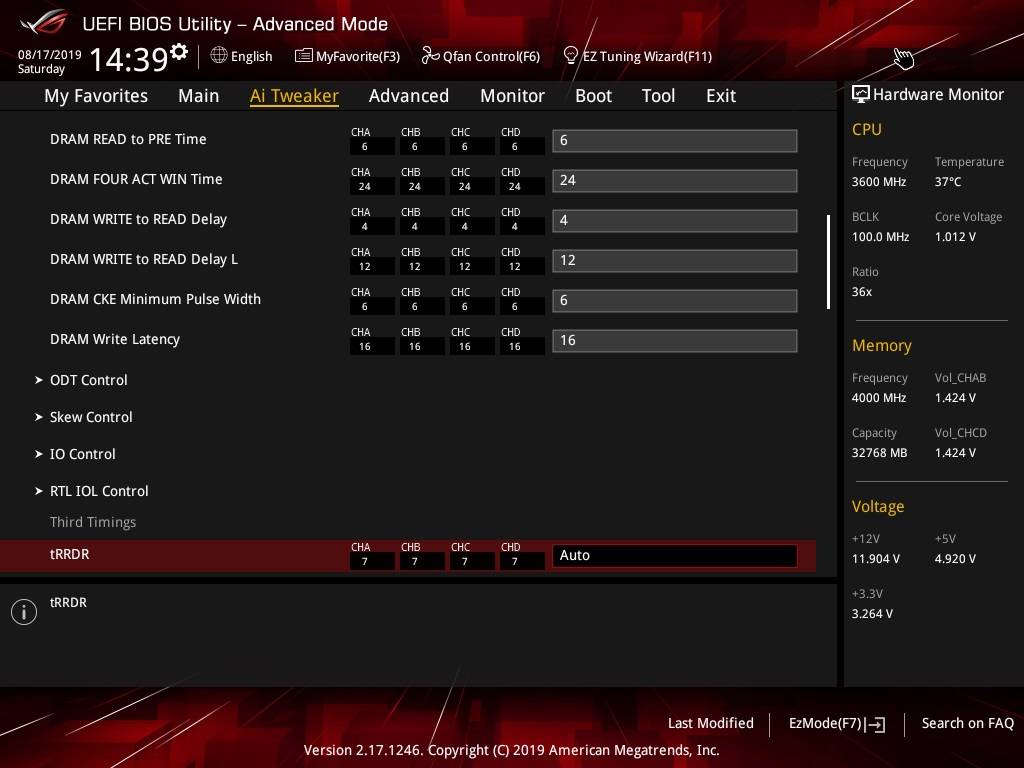Click +3.3V reading 3.264 V
This screenshot has width=1024, height=768.
point(872,614)
